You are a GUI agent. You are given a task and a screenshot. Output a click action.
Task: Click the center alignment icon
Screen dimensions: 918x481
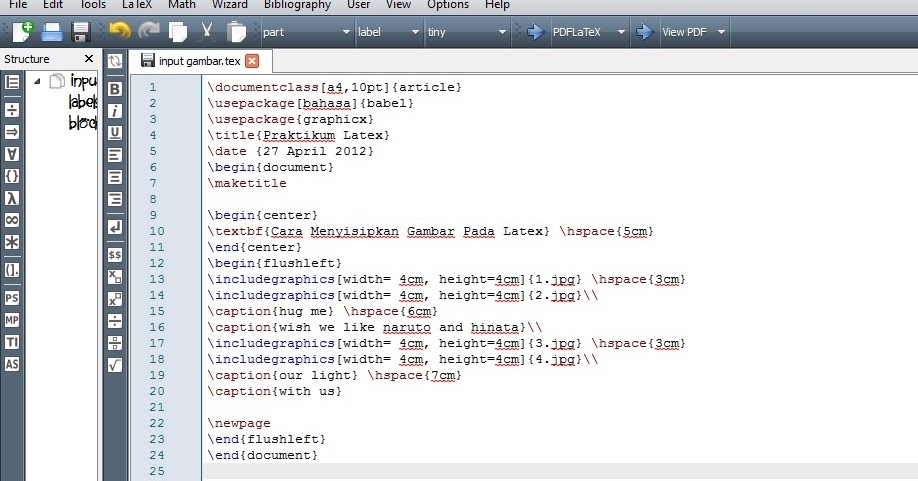pyautogui.click(x=115, y=177)
